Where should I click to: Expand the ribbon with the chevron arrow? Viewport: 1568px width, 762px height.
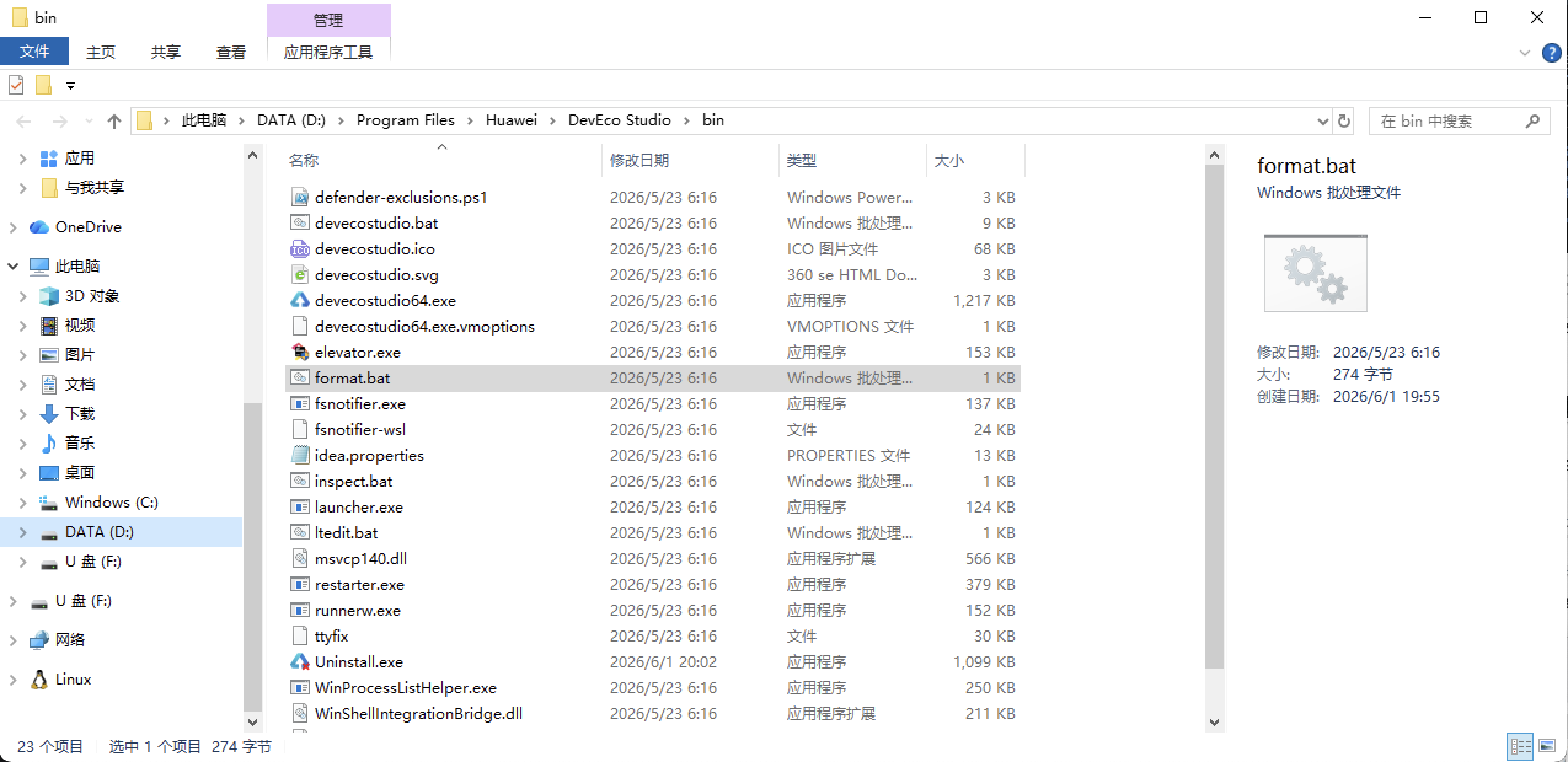pos(1524,53)
